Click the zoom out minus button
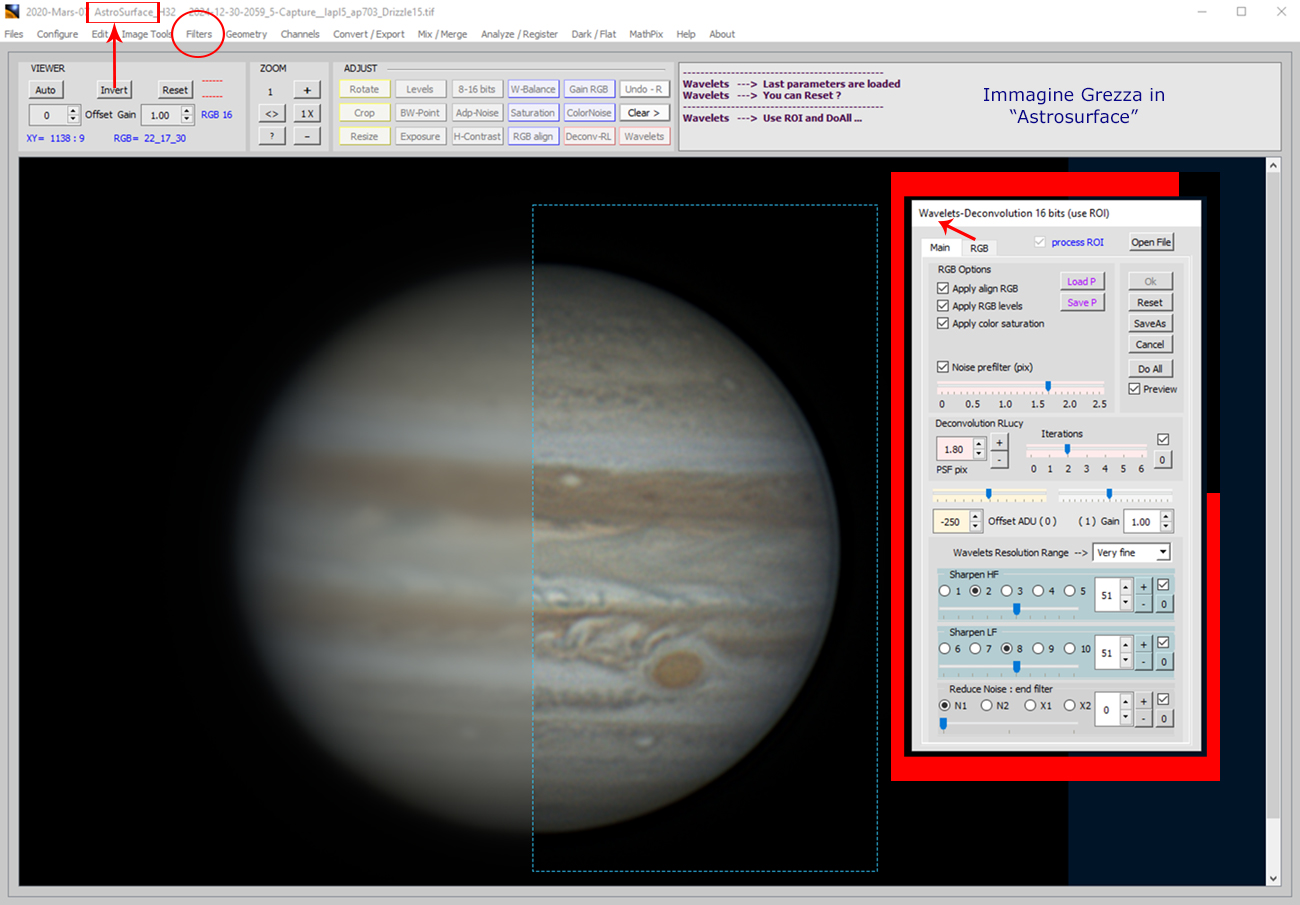Screen dimensions: 1300x905 (x=307, y=136)
